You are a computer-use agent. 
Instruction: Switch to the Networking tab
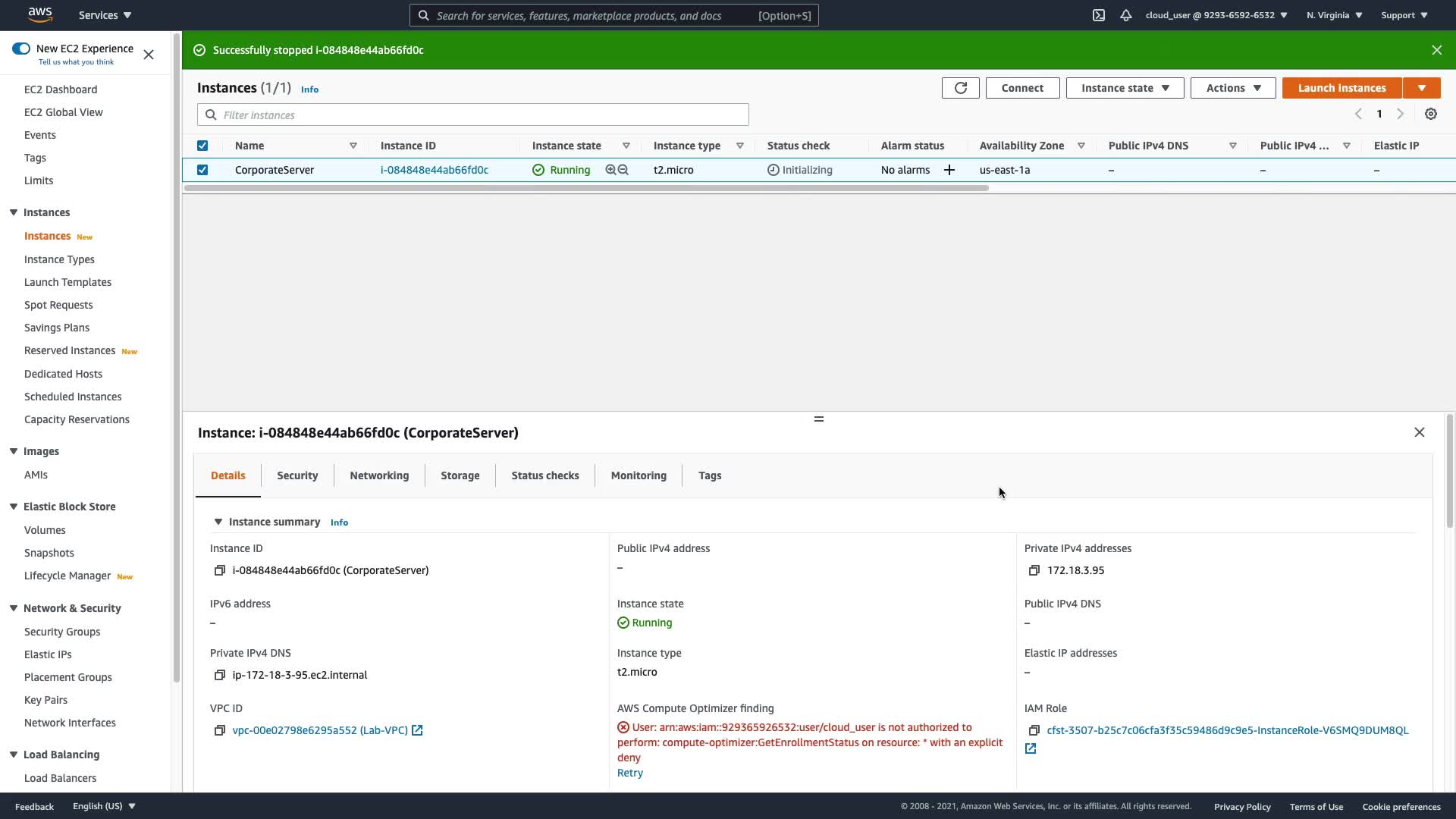(379, 475)
